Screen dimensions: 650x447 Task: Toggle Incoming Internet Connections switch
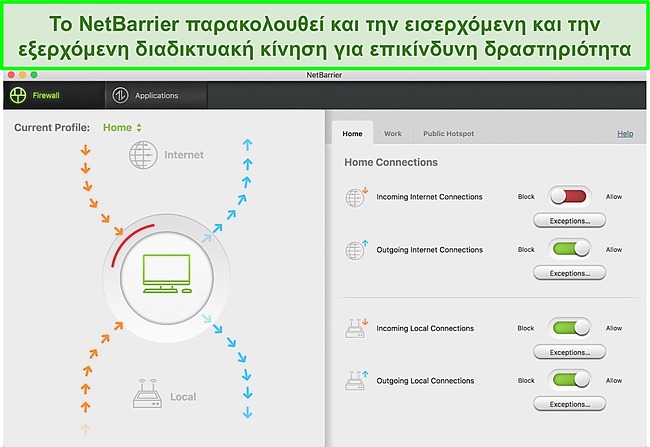570,197
